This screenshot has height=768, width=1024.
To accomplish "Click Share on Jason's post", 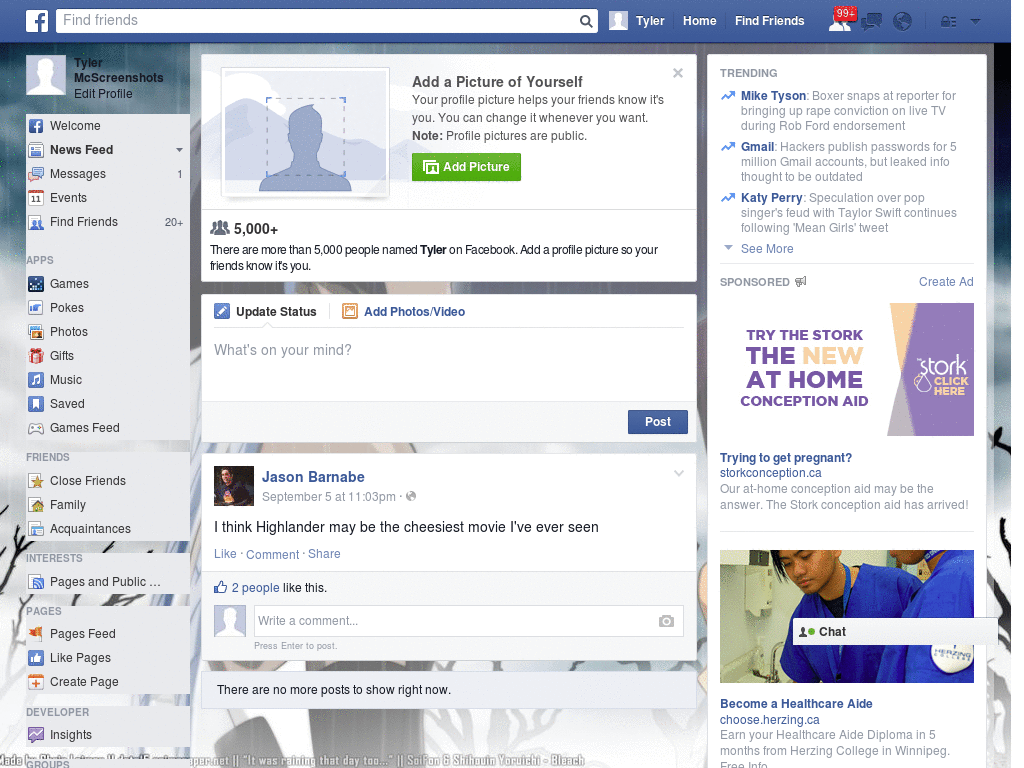I will 324,554.
